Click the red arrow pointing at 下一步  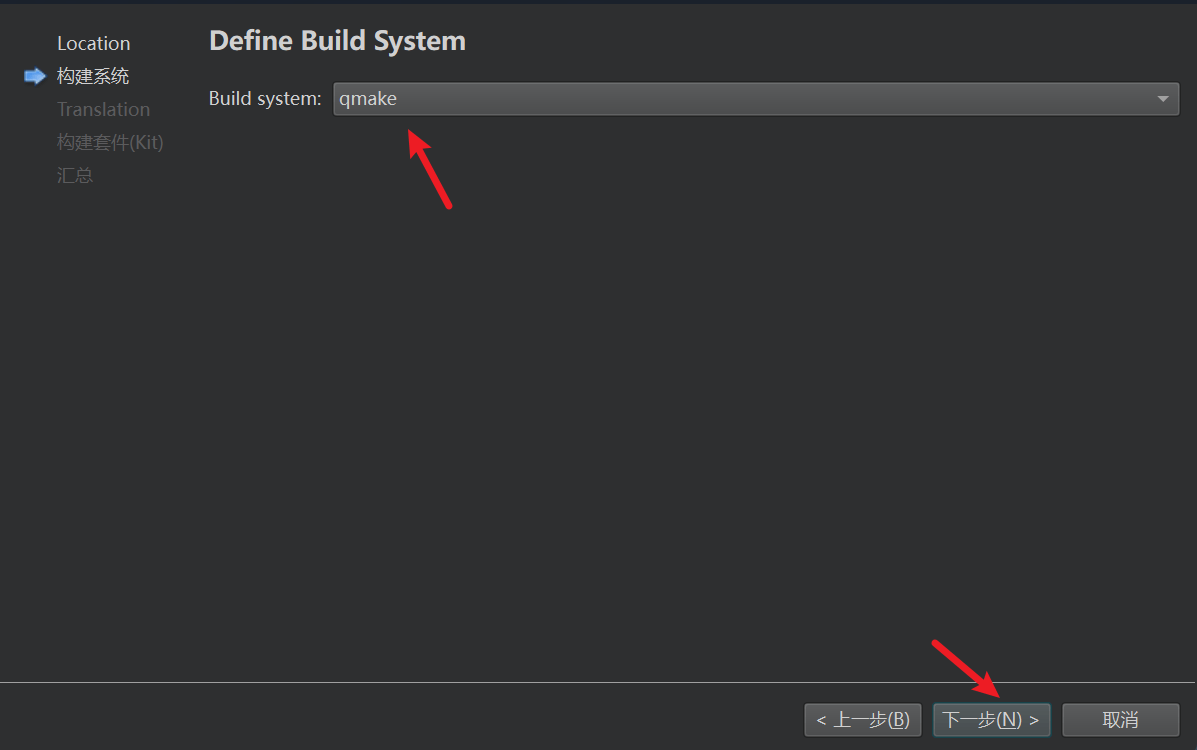click(966, 668)
